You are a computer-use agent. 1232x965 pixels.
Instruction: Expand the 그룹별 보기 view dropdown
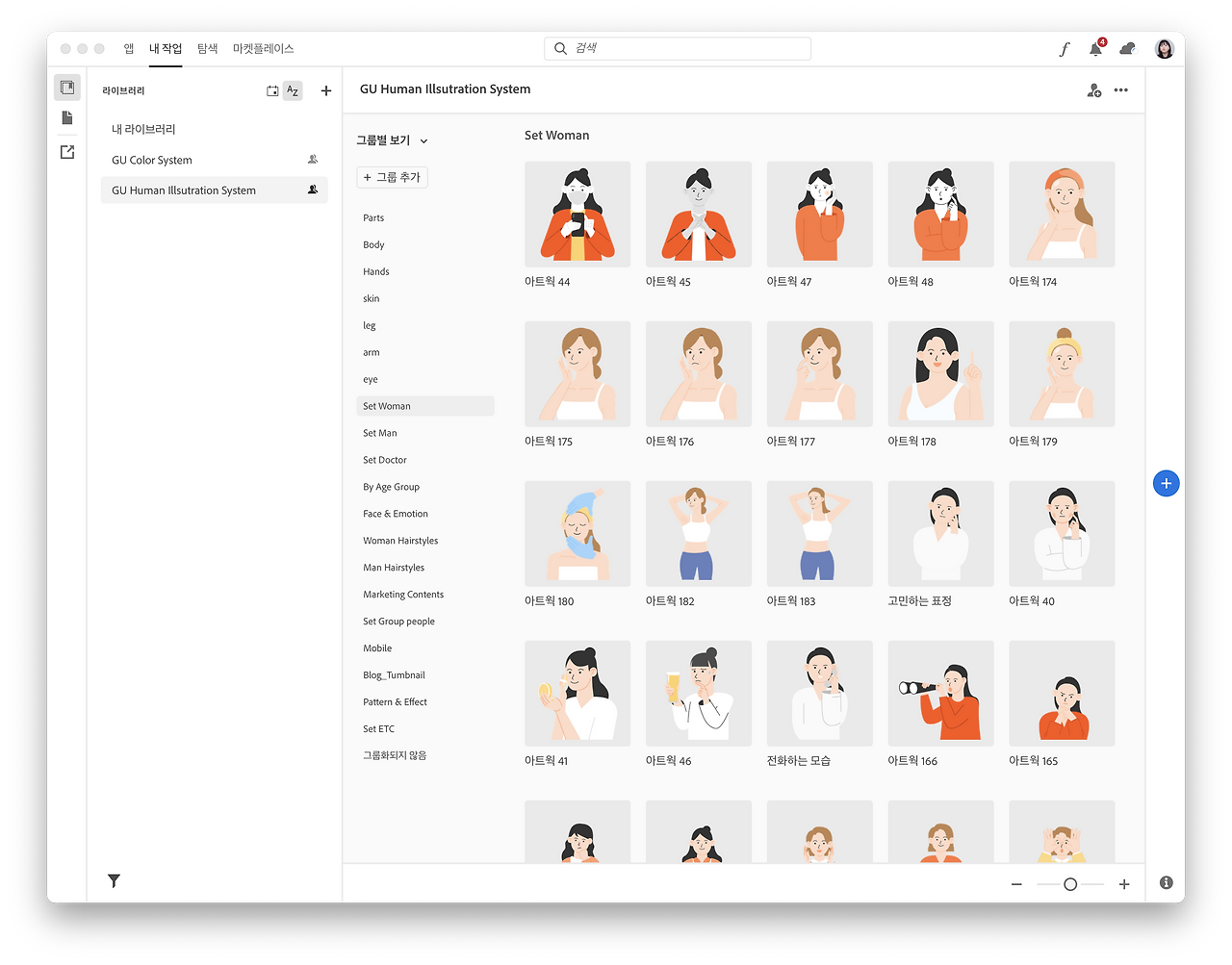393,140
